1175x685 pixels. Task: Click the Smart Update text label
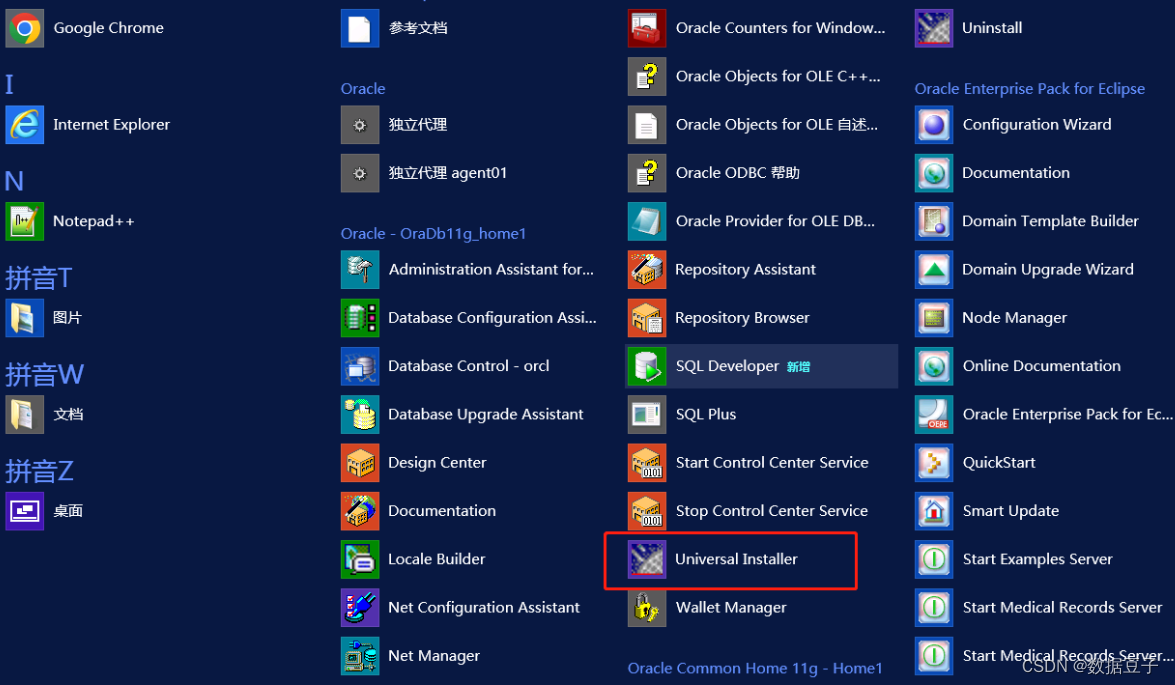(1011, 511)
